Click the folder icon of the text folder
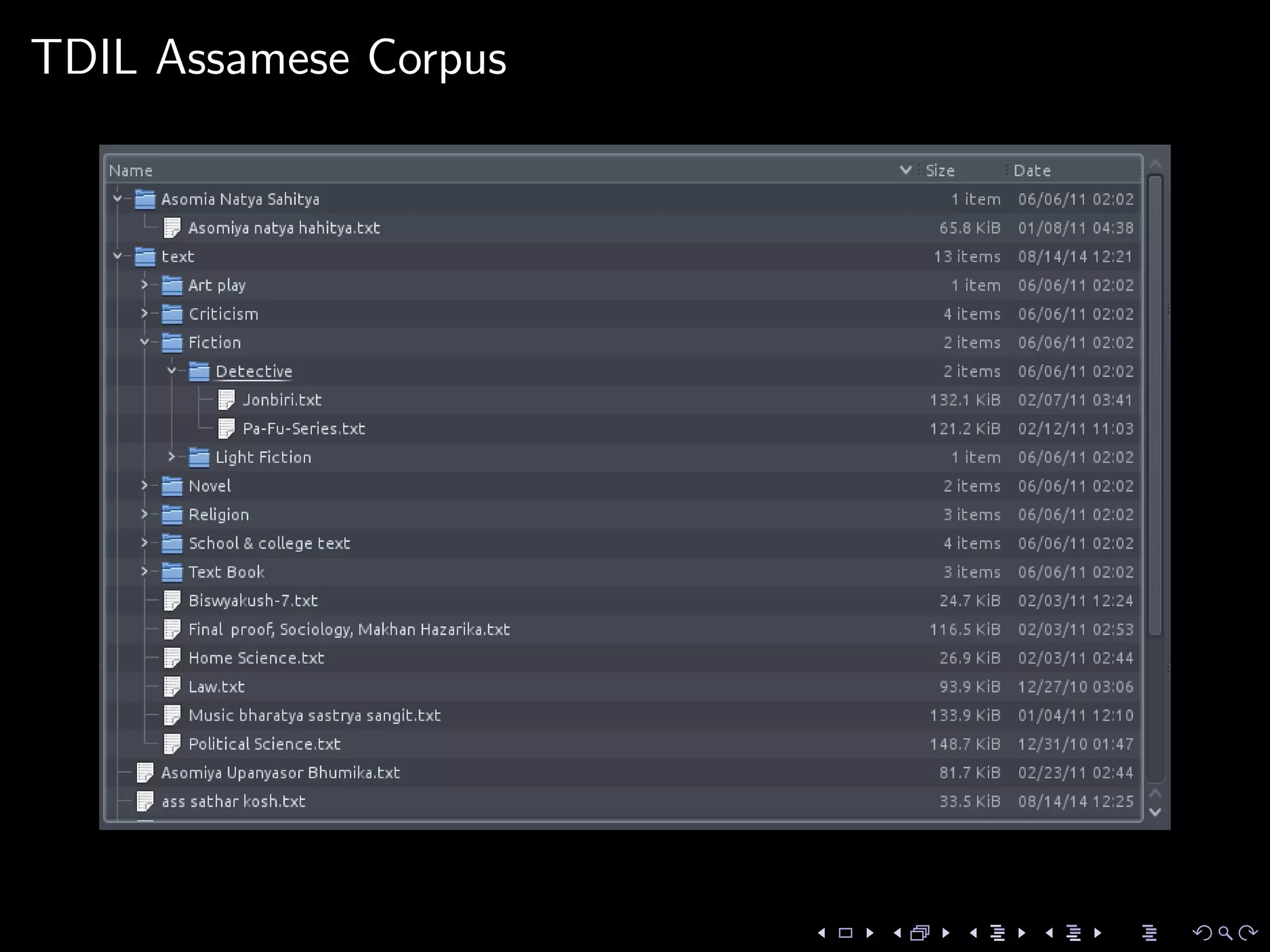This screenshot has width=1270, height=952. point(145,257)
